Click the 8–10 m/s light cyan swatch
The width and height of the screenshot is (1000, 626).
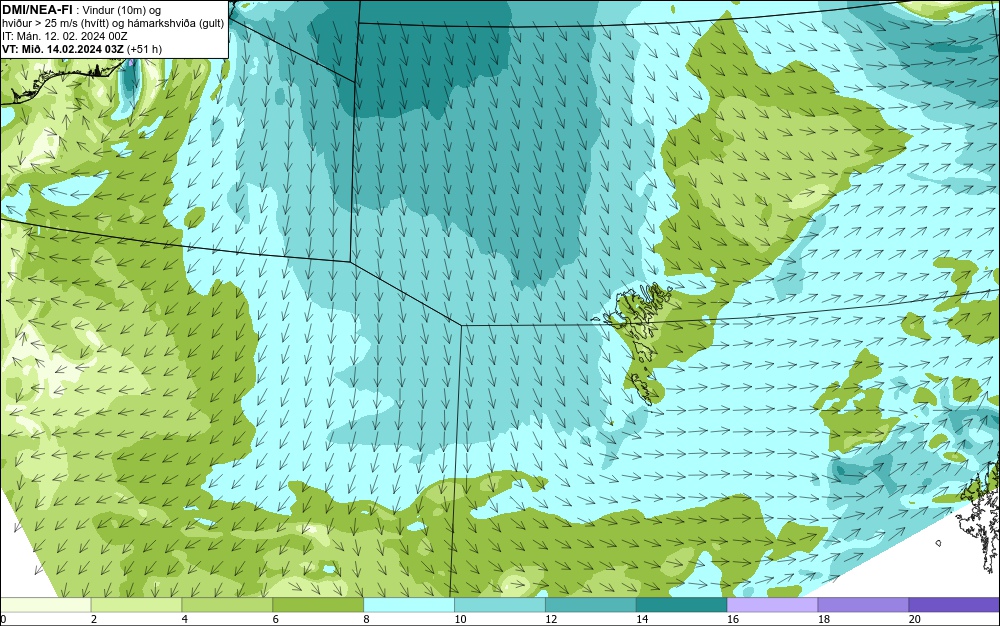click(x=409, y=604)
